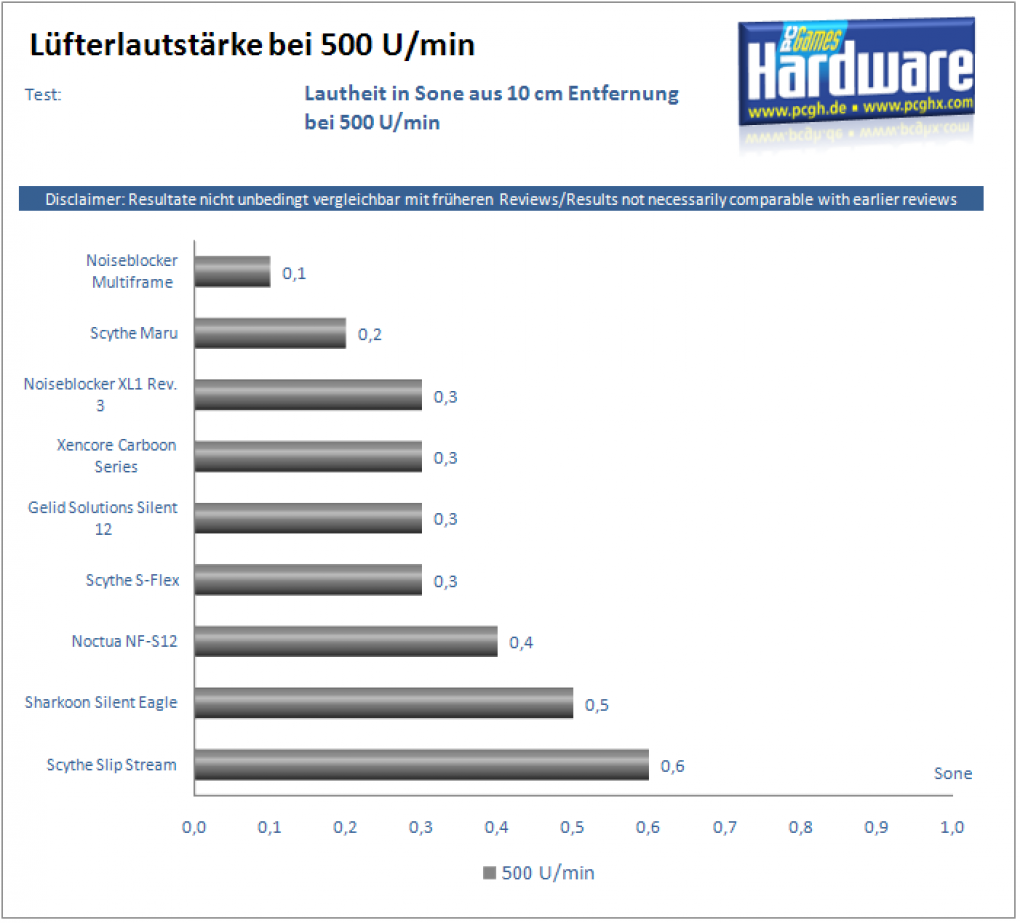This screenshot has height=923, width=1020.
Task: Click the Noiseblocker Multiframe bar
Action: point(233,272)
